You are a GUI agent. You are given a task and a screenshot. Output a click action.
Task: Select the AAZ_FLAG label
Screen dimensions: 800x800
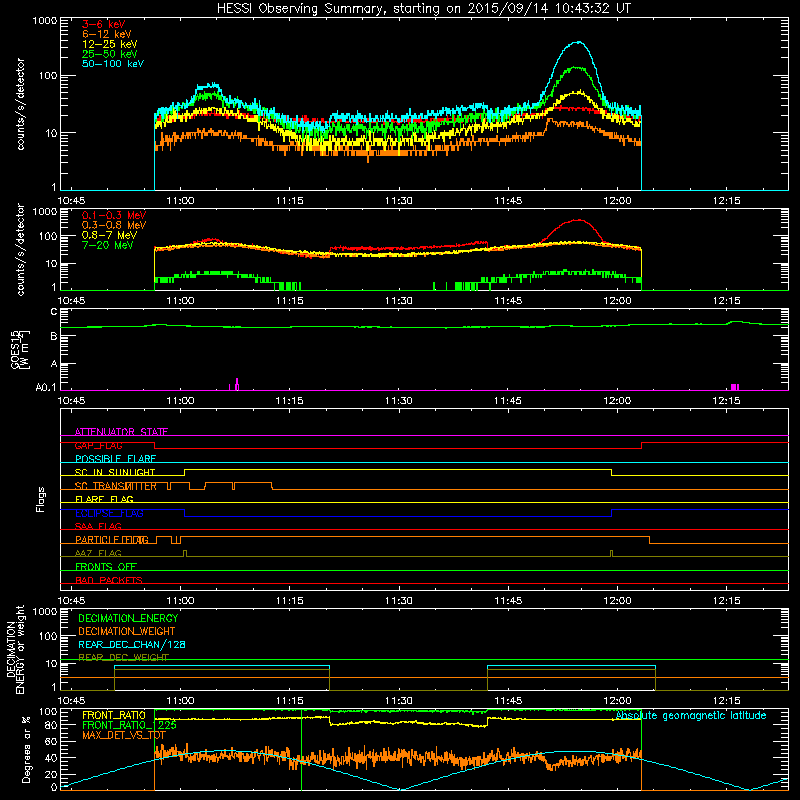98,553
